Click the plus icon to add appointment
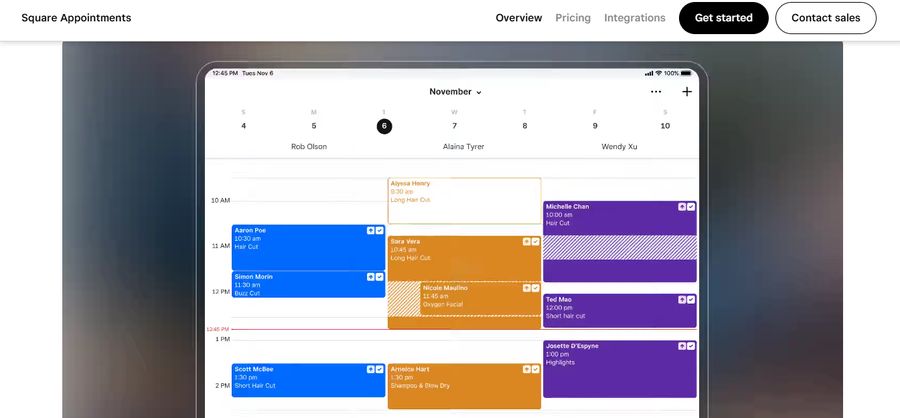Image resolution: width=900 pixels, height=418 pixels. [687, 92]
